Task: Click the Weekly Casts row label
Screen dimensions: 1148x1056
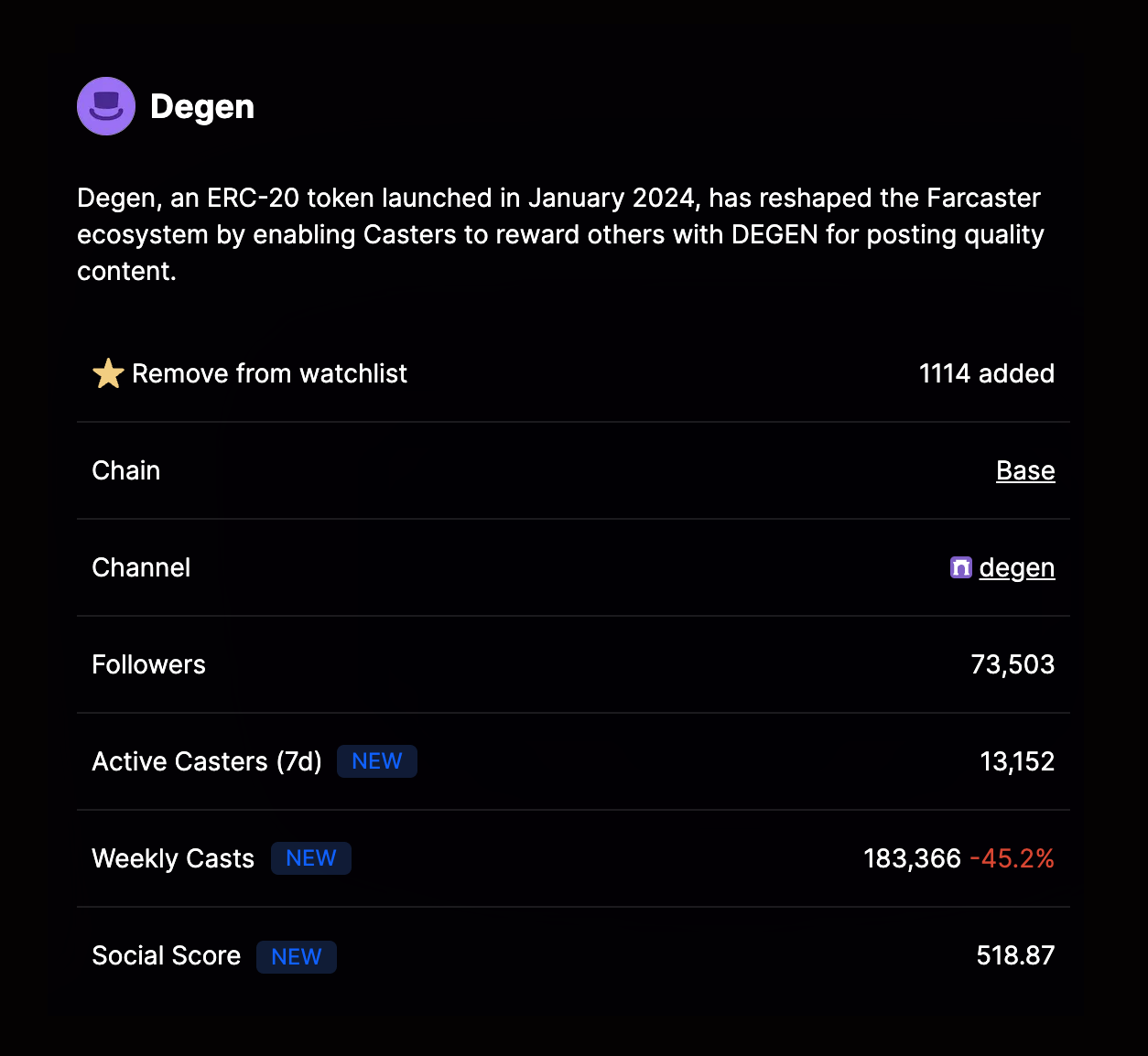Action: click(x=173, y=858)
